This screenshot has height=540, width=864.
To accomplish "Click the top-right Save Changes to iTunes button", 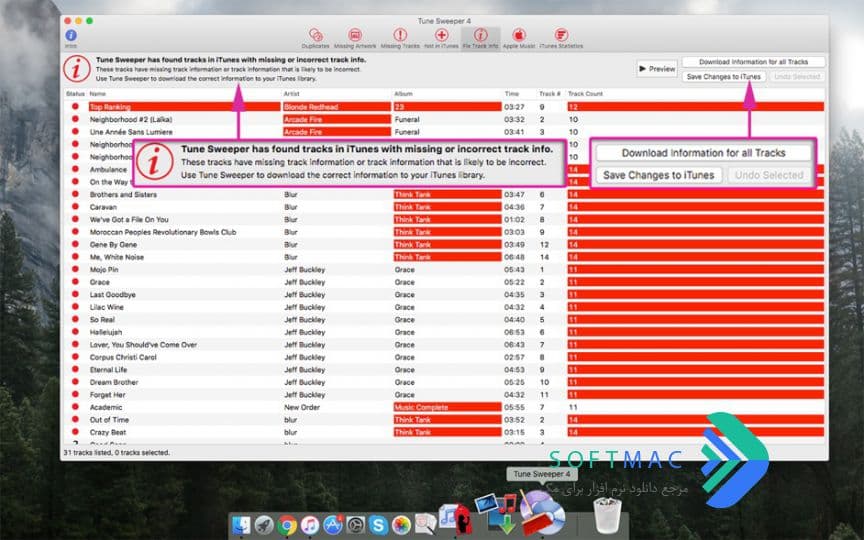I will point(723,77).
